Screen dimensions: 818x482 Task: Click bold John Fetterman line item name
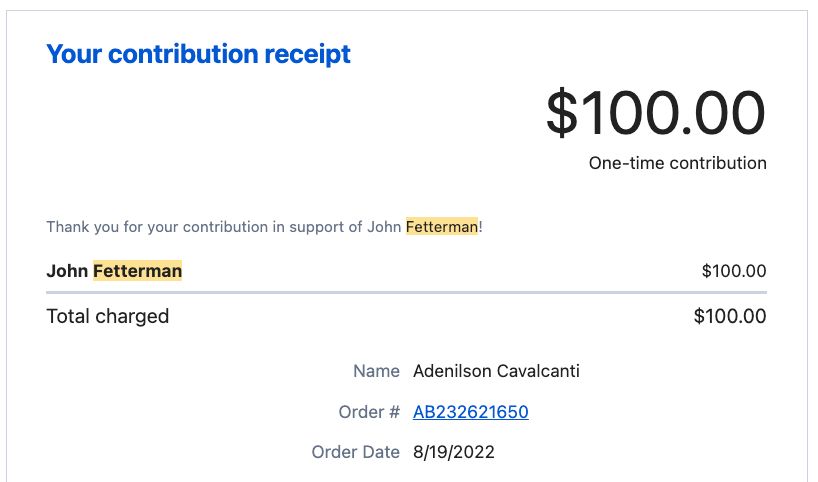point(114,271)
